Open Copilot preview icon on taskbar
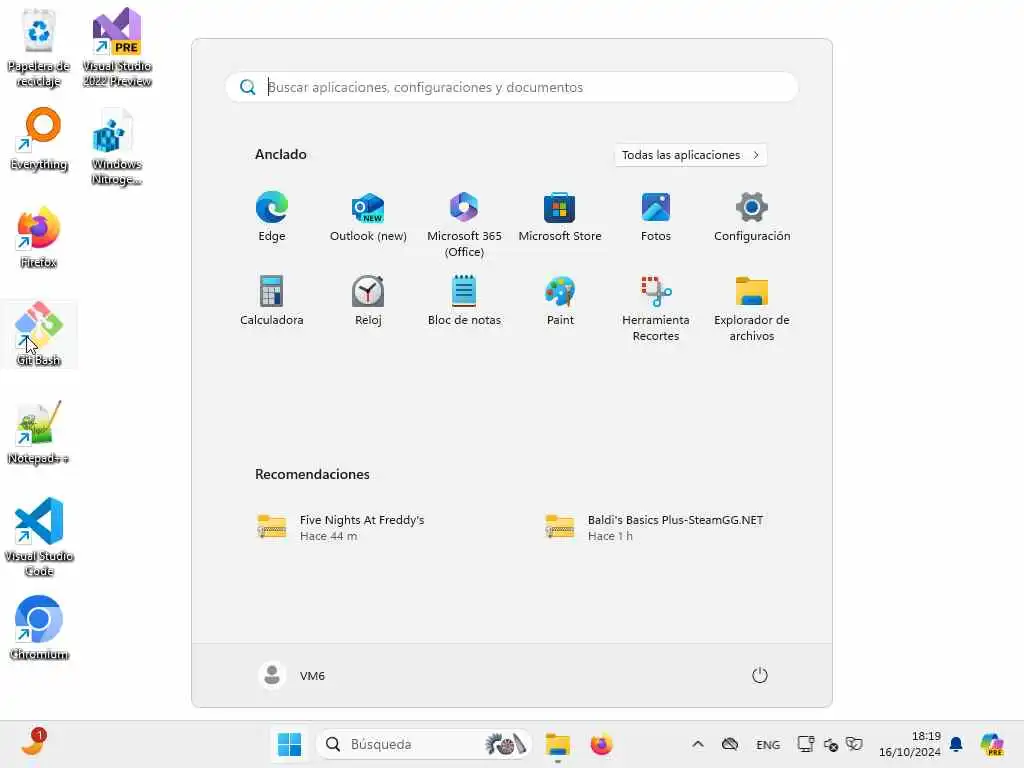 pos(991,744)
